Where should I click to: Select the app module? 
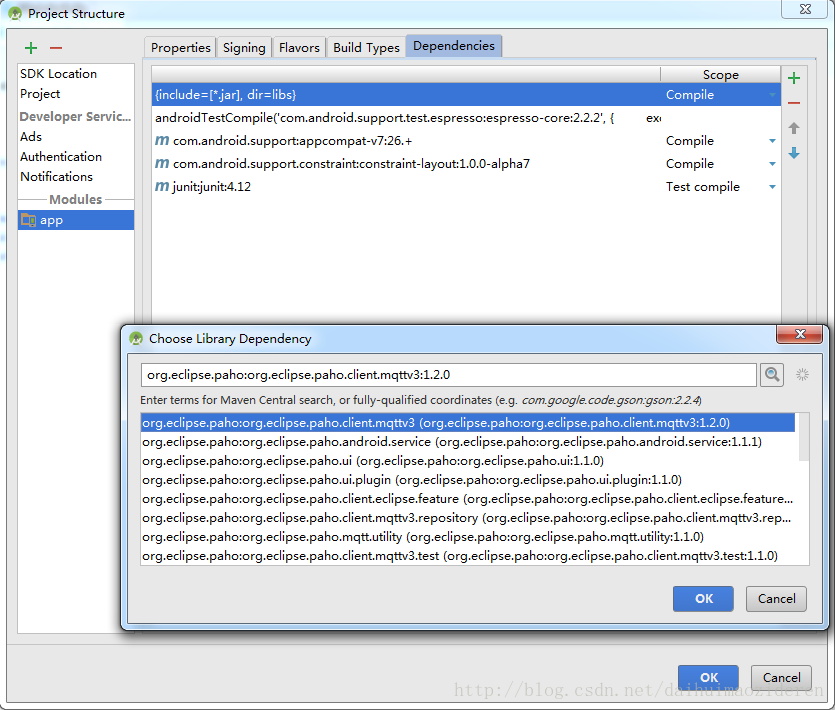tap(76, 220)
